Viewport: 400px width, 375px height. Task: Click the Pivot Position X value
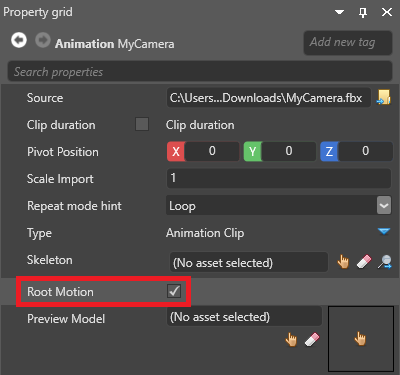point(212,151)
